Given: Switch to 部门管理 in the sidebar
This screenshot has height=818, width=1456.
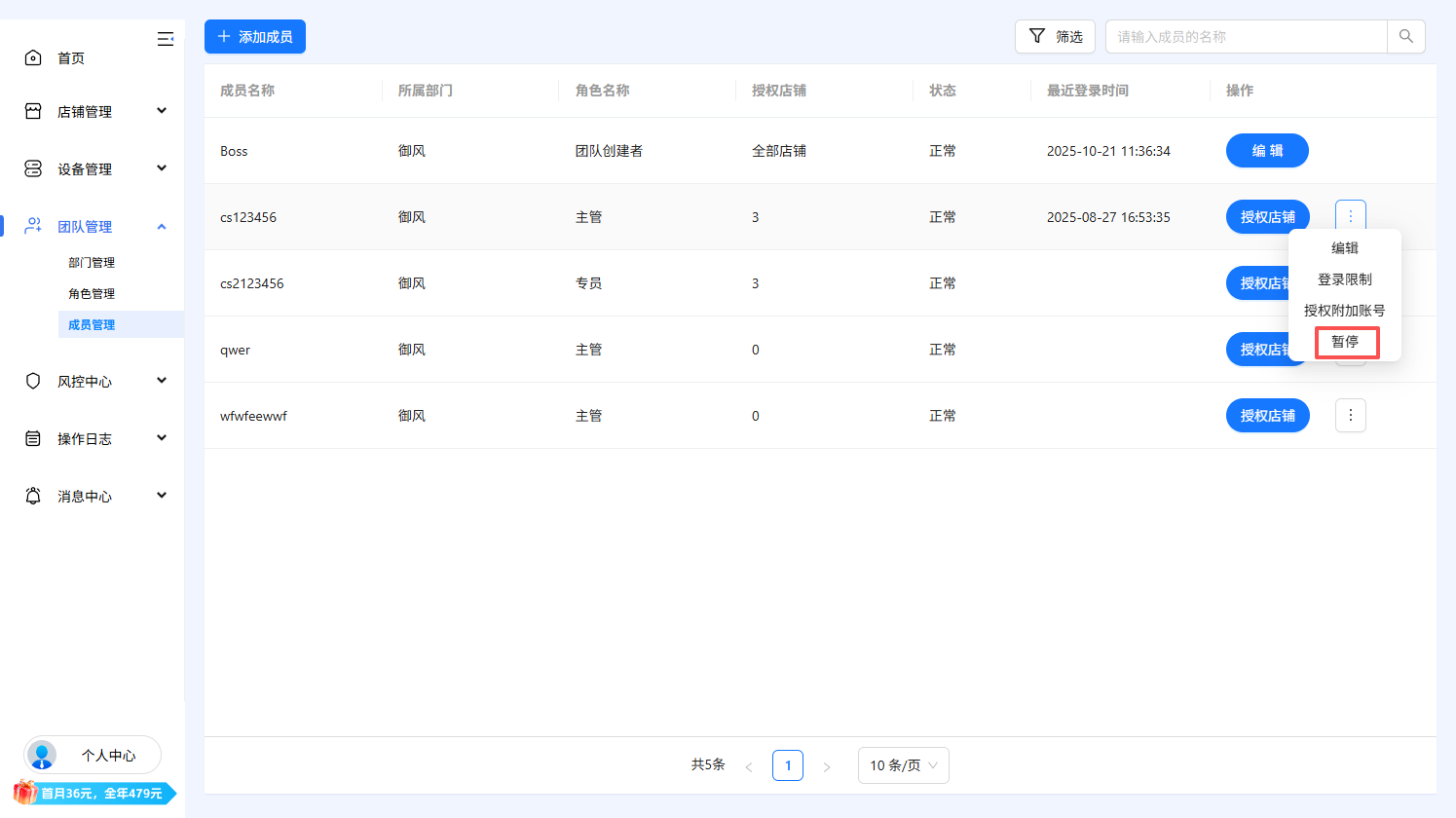Looking at the screenshot, I should 92,262.
